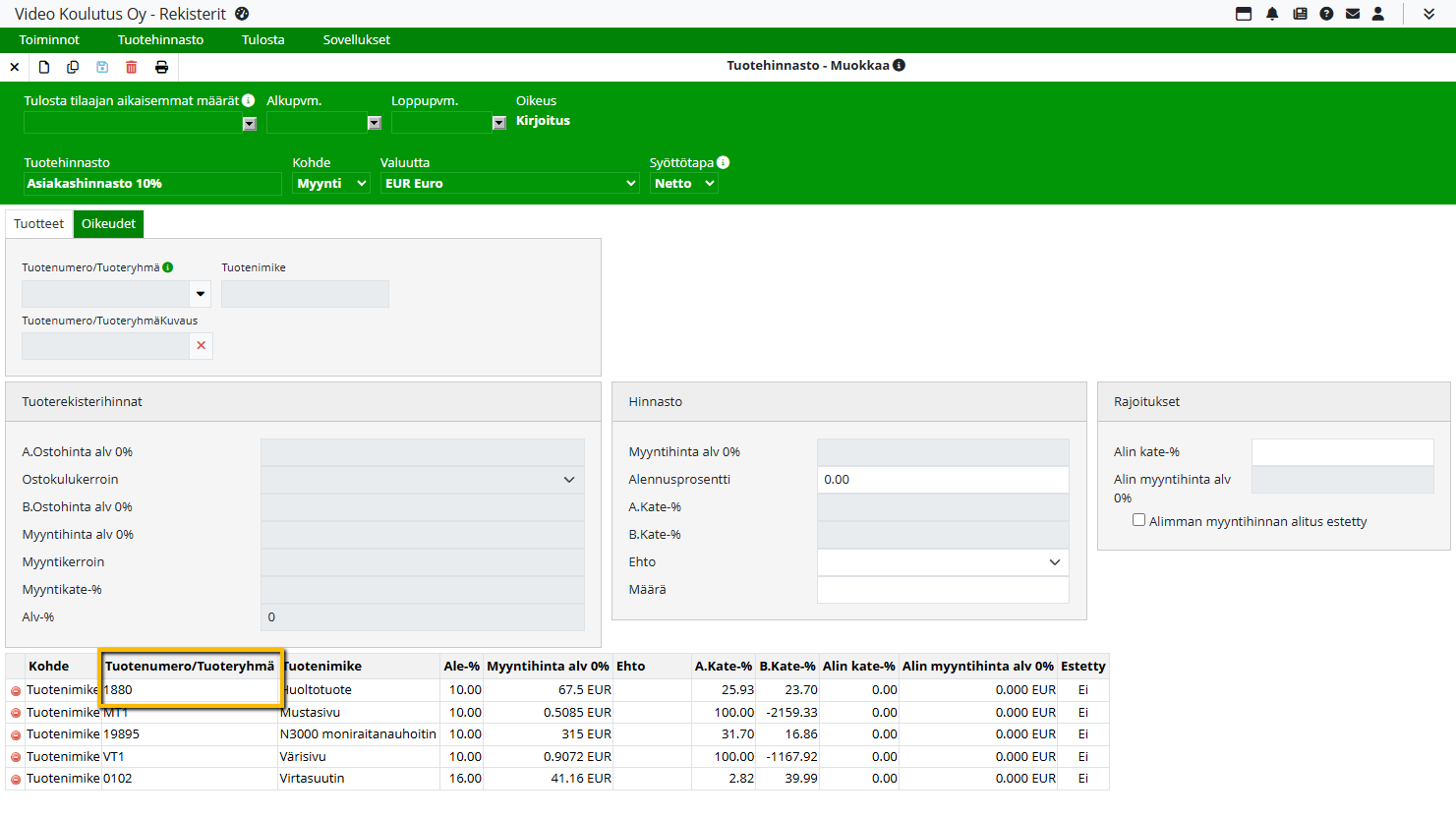
Task: Open messages with the envelope icon
Action: pyautogui.click(x=1353, y=14)
